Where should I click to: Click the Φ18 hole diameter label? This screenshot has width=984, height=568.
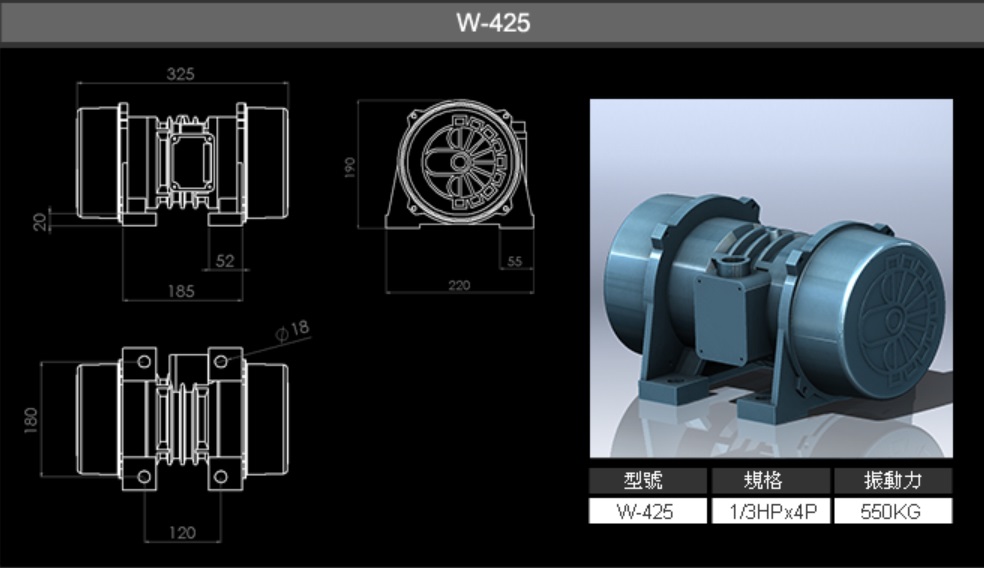[x=293, y=330]
